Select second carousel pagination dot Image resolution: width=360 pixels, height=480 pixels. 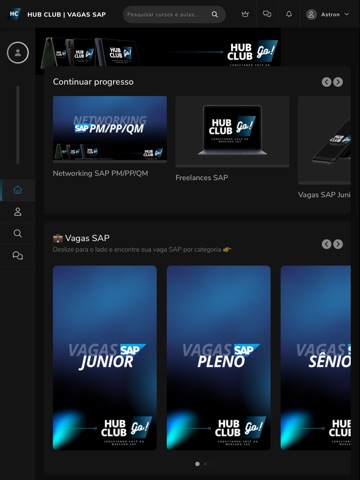205,464
